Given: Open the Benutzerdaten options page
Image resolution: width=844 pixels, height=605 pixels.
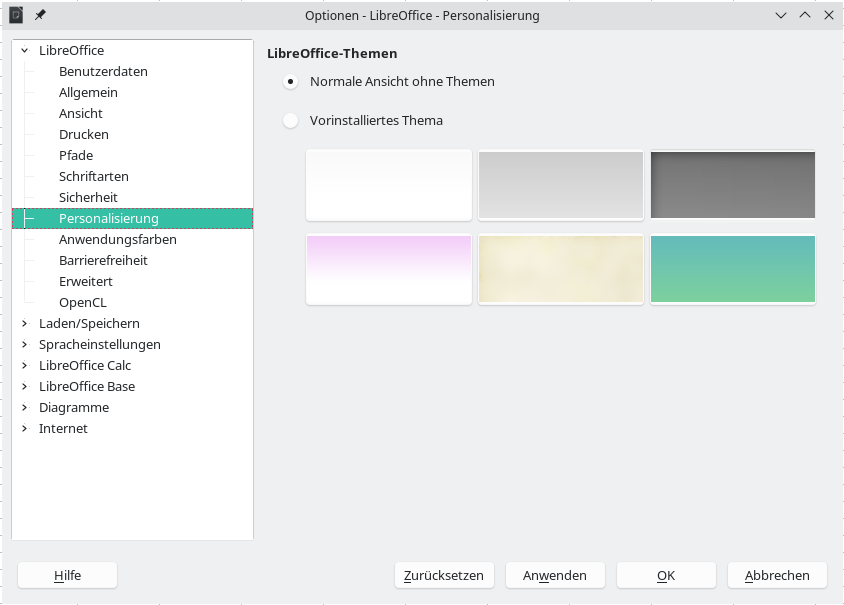Looking at the screenshot, I should 103,72.
